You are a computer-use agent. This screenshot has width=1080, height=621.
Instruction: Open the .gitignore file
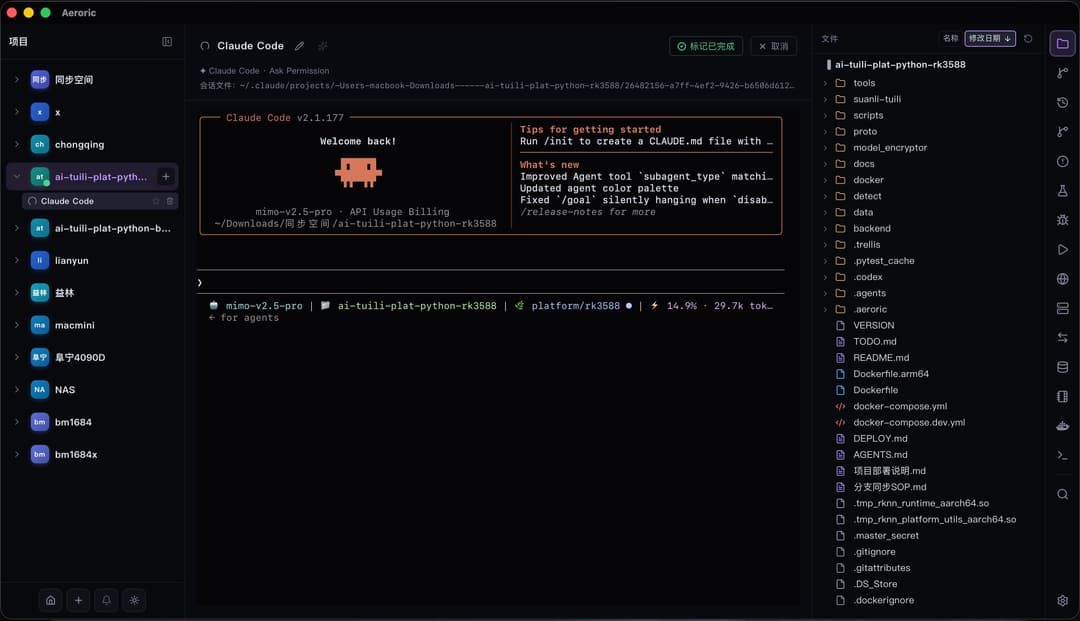[874, 551]
